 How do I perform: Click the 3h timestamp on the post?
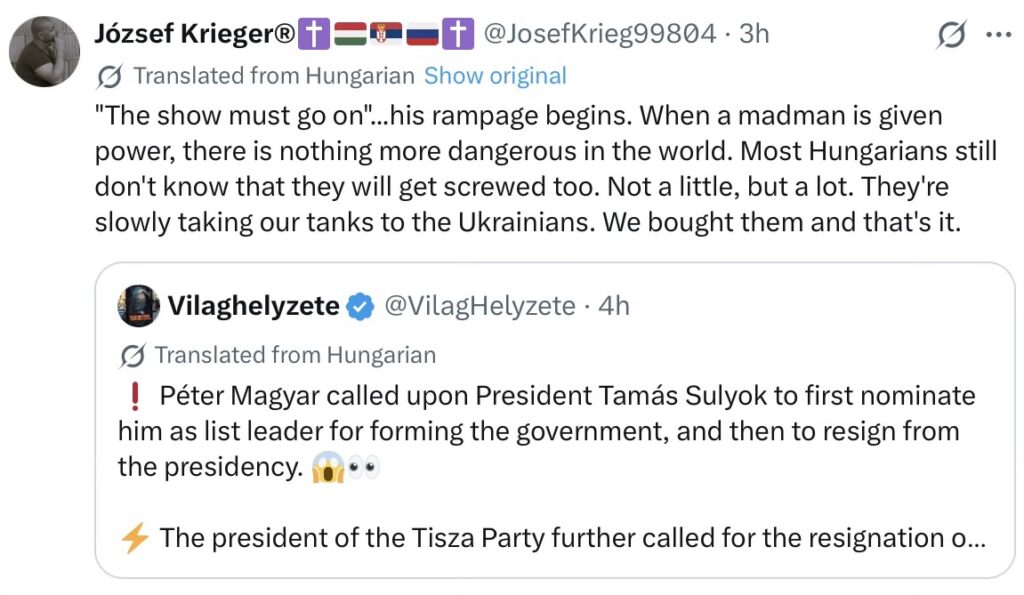click(754, 34)
